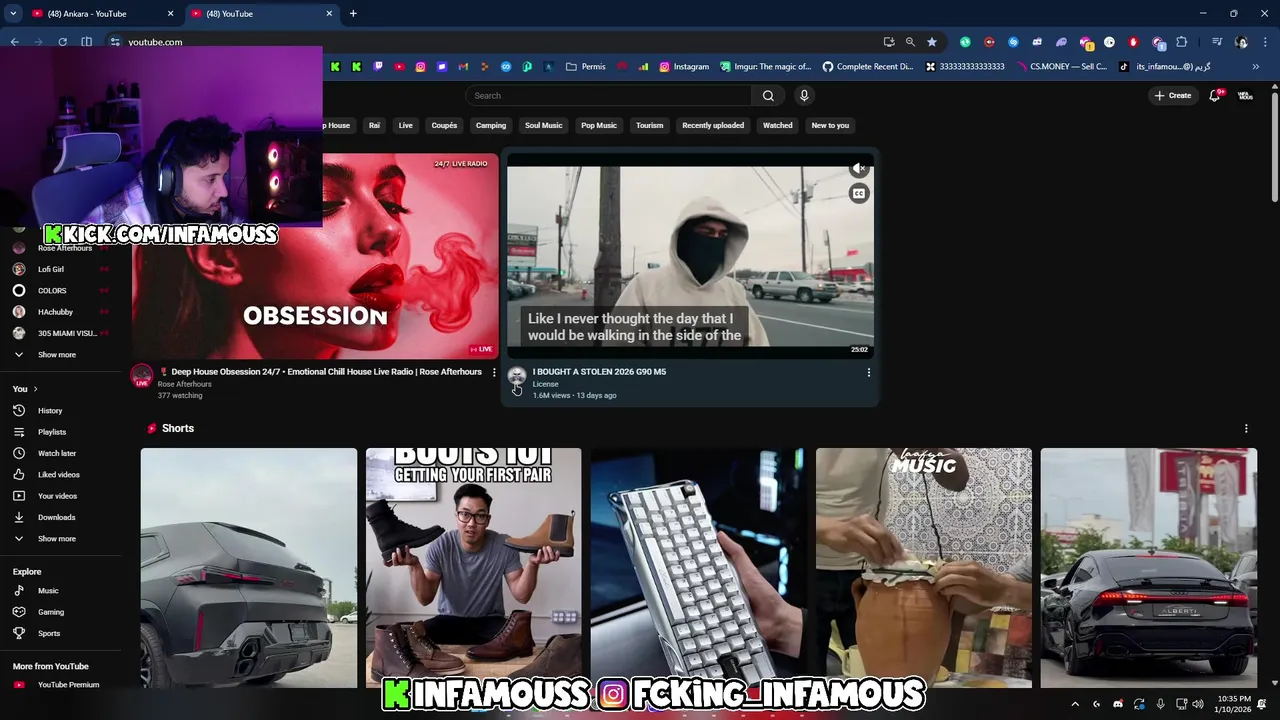Select the New to you filter chip
1280x720 pixels.
(830, 125)
